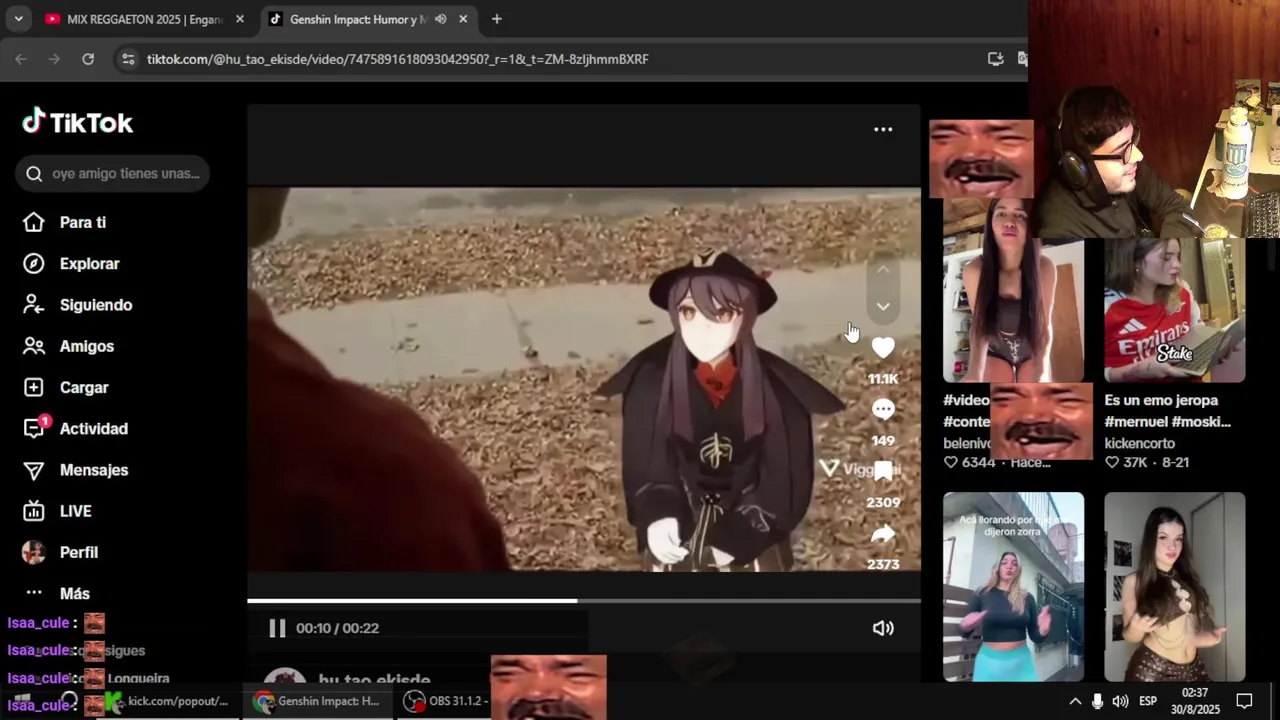Click the Explorar compass icon
Screen dimensions: 1280x720
[34, 264]
